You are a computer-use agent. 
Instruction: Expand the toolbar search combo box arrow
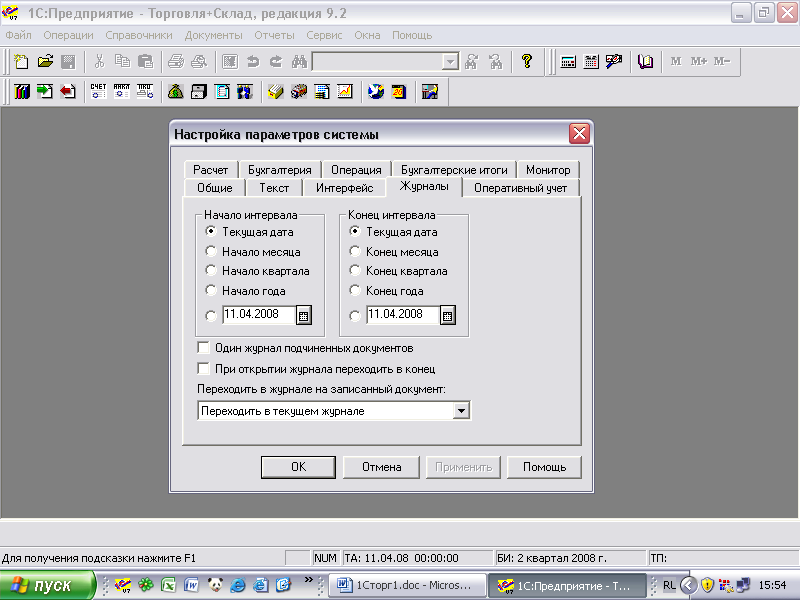pyautogui.click(x=450, y=62)
